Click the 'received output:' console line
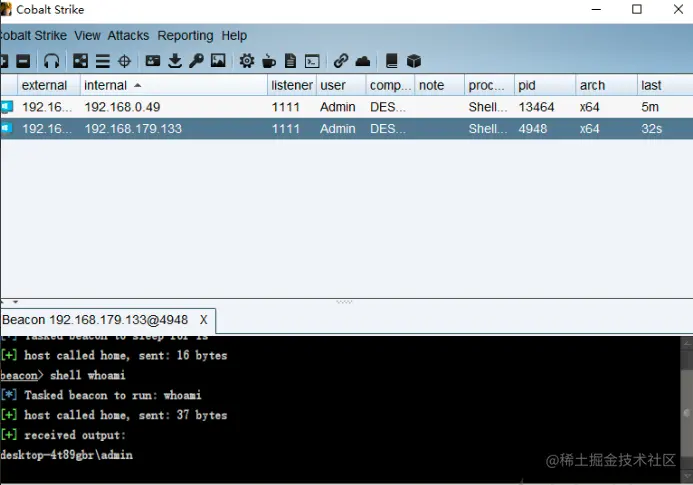This screenshot has width=693, height=485. (63, 435)
